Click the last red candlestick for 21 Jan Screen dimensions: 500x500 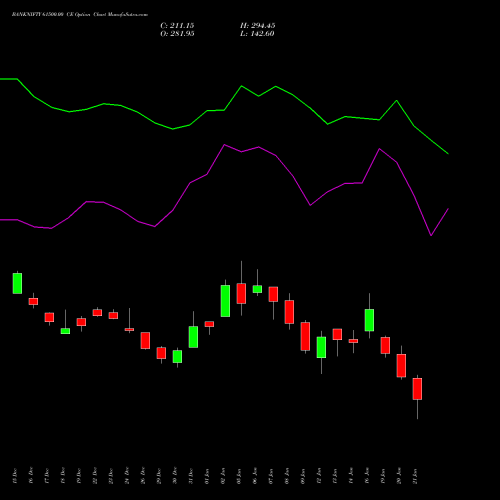point(417,389)
